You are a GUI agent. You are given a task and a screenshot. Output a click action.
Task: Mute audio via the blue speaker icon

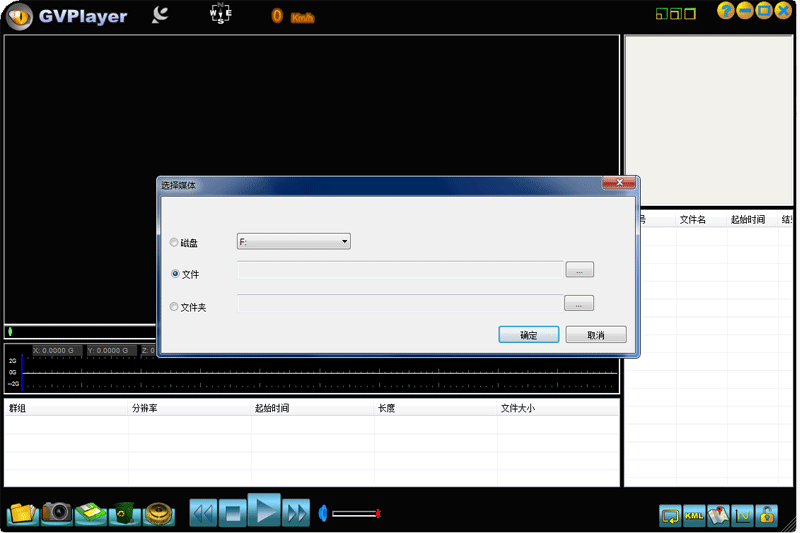point(322,514)
